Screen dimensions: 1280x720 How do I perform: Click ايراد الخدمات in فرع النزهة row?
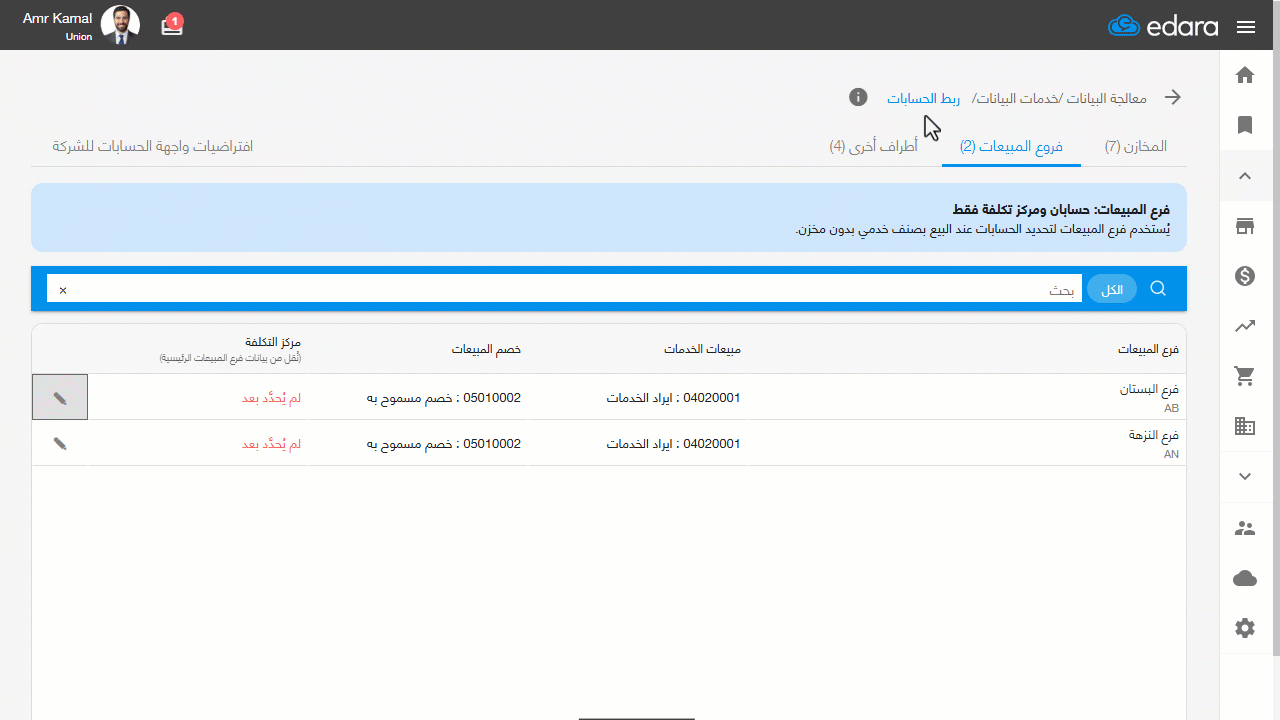click(674, 444)
